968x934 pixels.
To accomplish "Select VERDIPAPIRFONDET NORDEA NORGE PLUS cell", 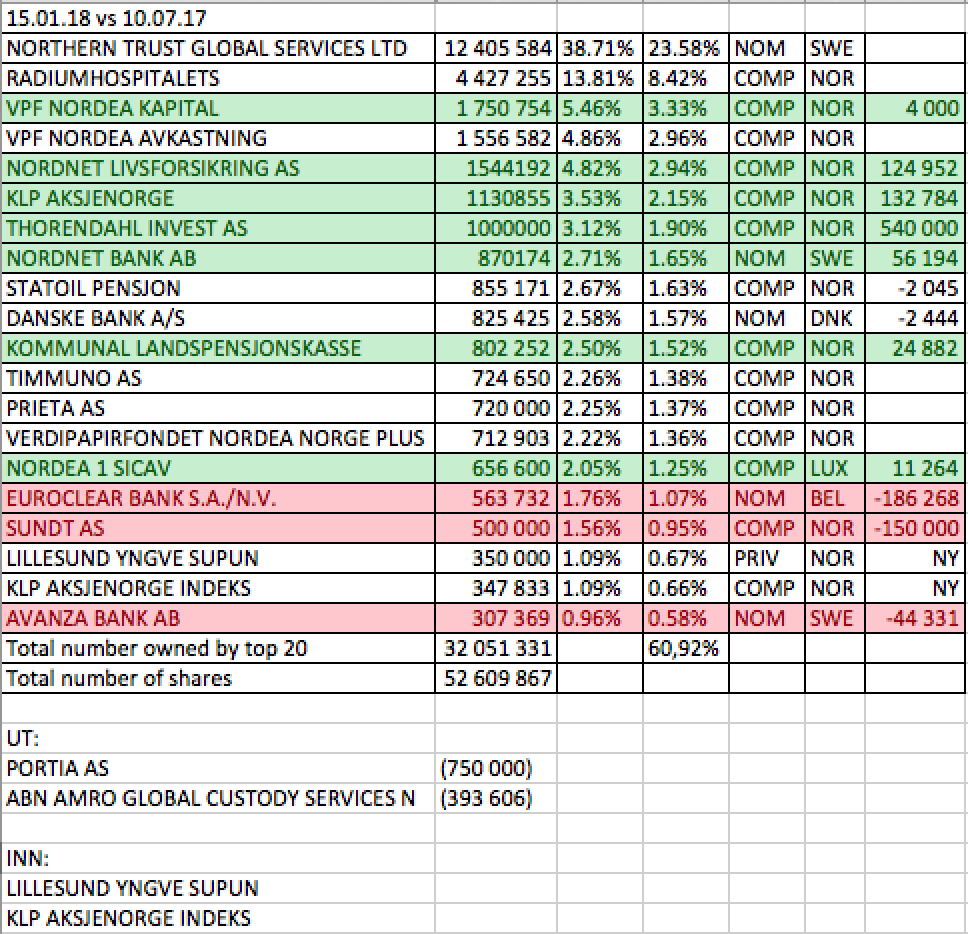I will point(218,438).
